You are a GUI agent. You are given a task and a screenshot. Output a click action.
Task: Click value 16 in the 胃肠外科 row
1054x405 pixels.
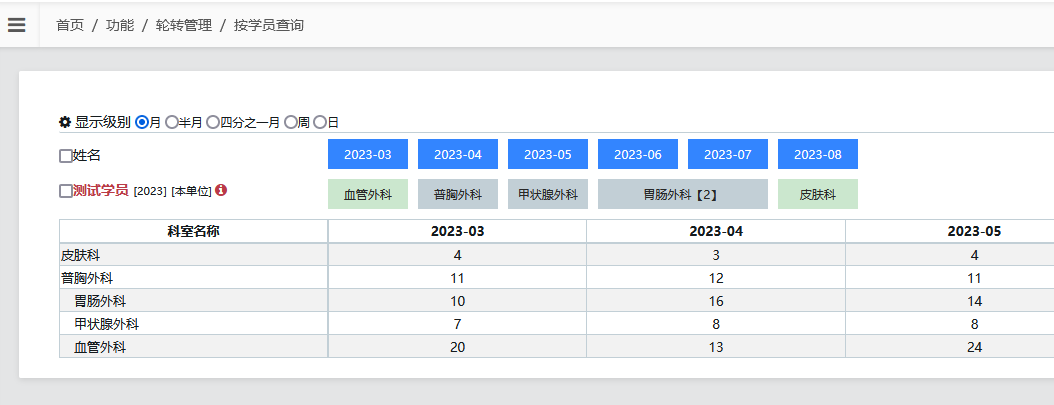716,302
